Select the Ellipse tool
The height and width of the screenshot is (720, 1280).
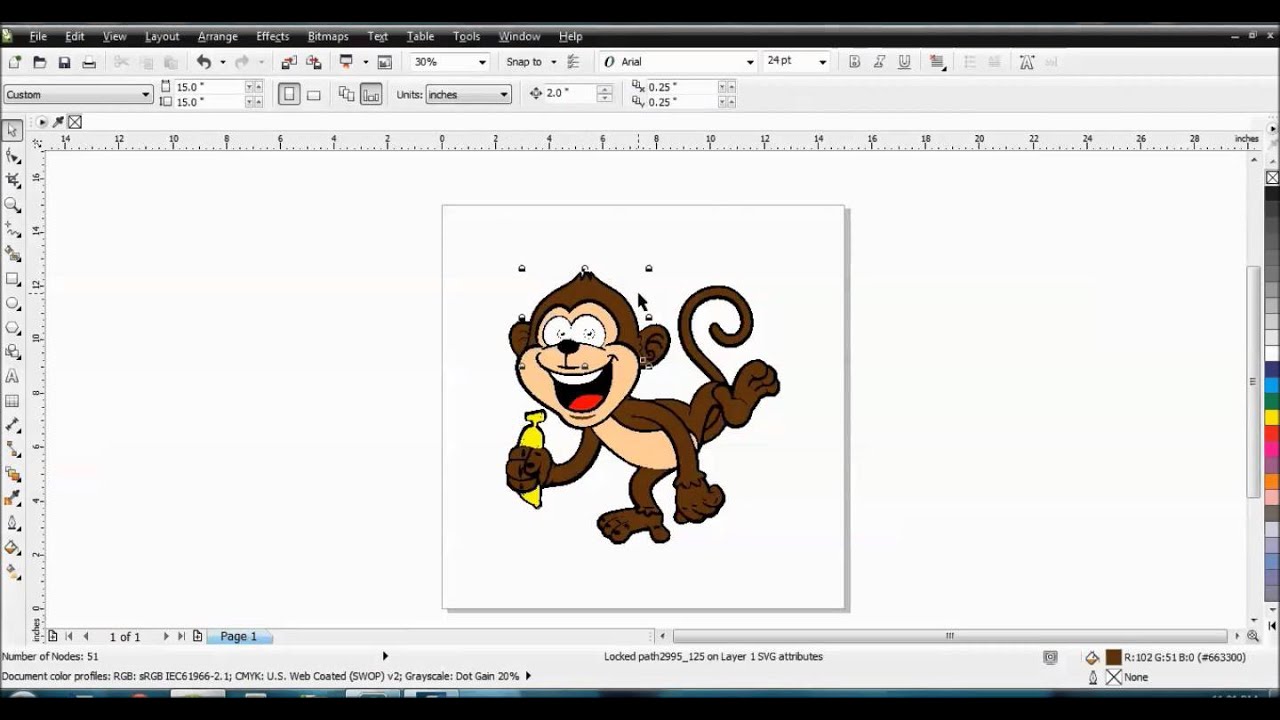12,303
